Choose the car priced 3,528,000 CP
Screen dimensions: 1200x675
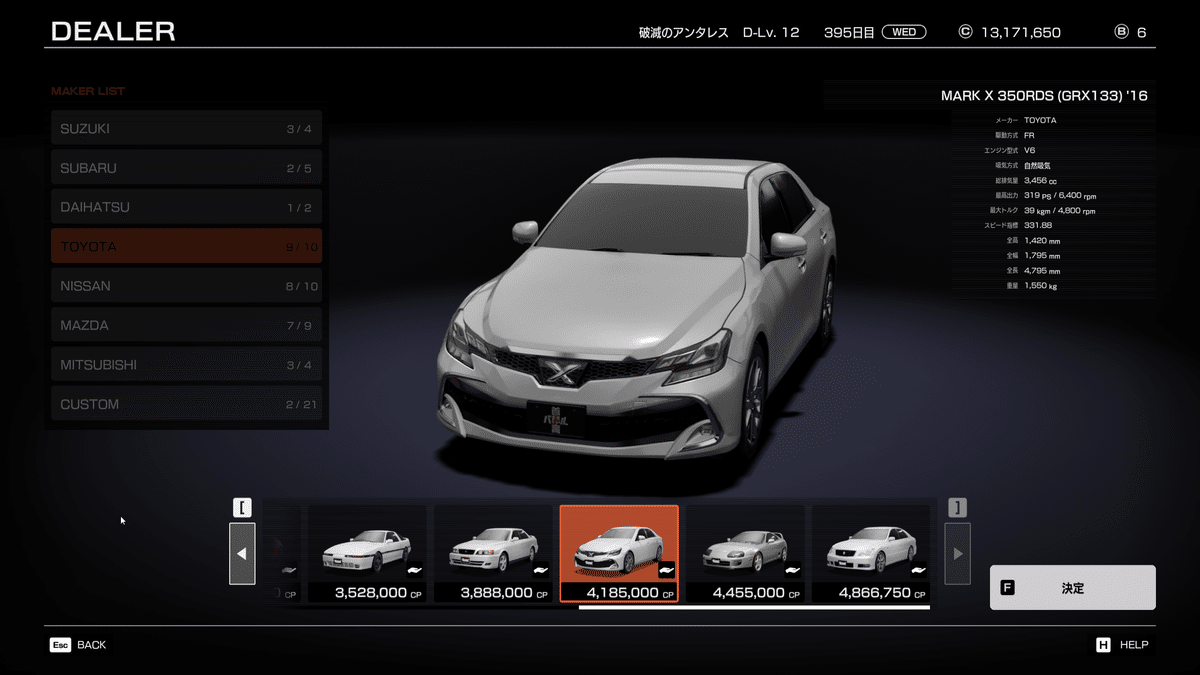point(367,553)
